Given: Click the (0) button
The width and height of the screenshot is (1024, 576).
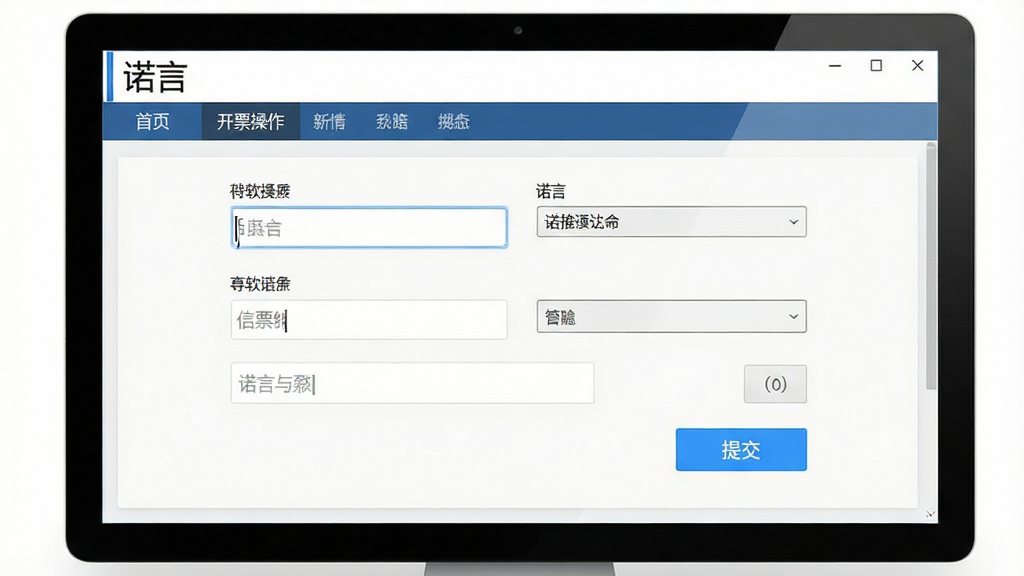Looking at the screenshot, I should [775, 384].
